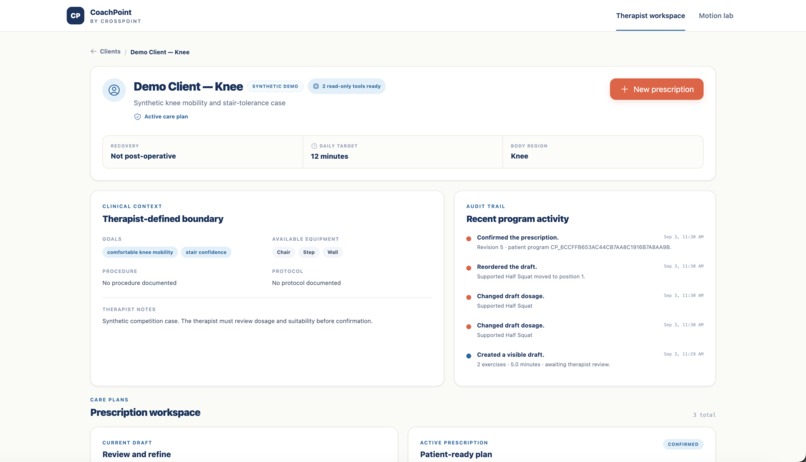Select the stair confidence goal tag
The height and width of the screenshot is (462, 806).
206,252
